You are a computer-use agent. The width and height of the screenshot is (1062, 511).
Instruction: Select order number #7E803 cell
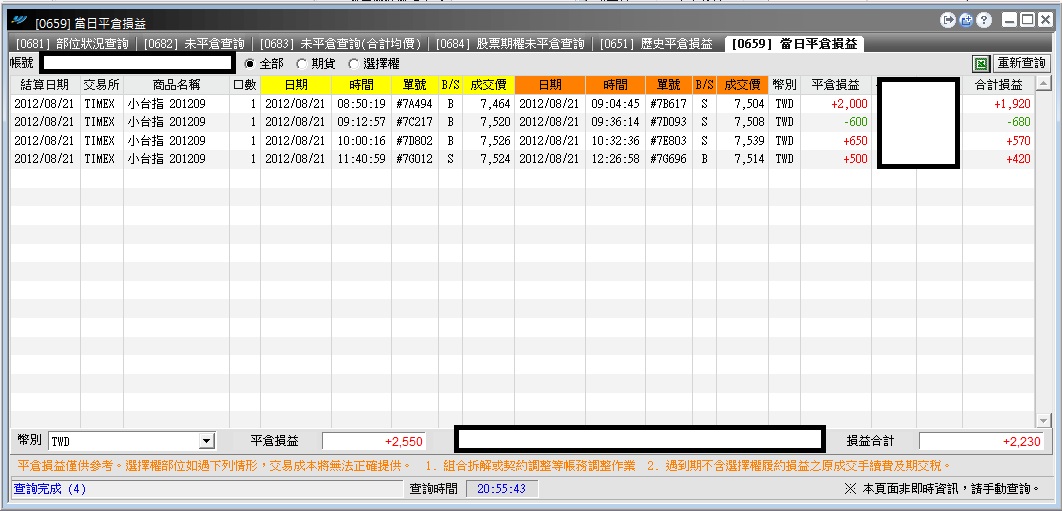click(668, 141)
